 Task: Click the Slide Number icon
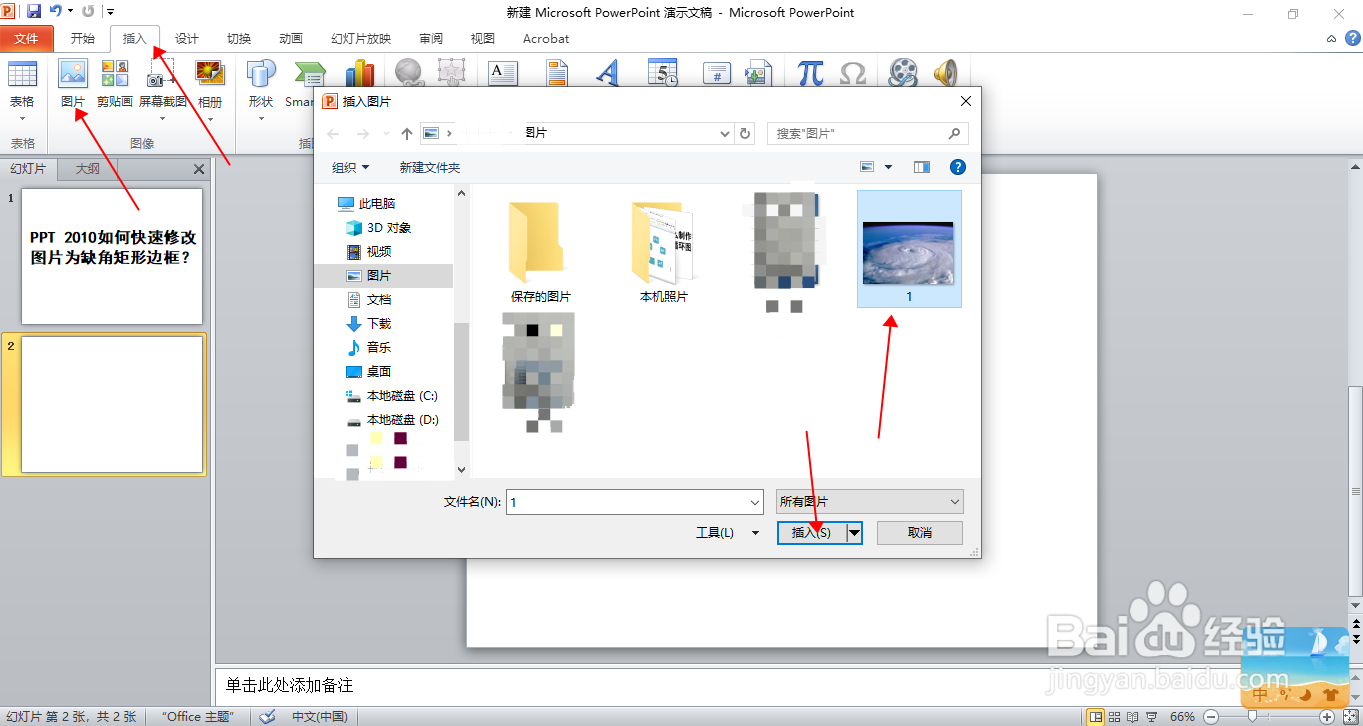click(x=716, y=74)
